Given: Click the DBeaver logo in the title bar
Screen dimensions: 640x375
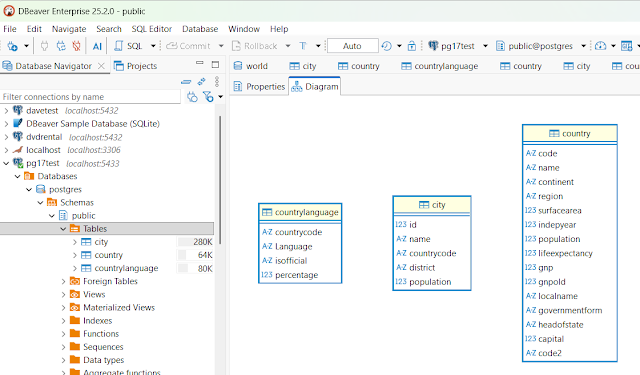Looking at the screenshot, I should (x=9, y=11).
